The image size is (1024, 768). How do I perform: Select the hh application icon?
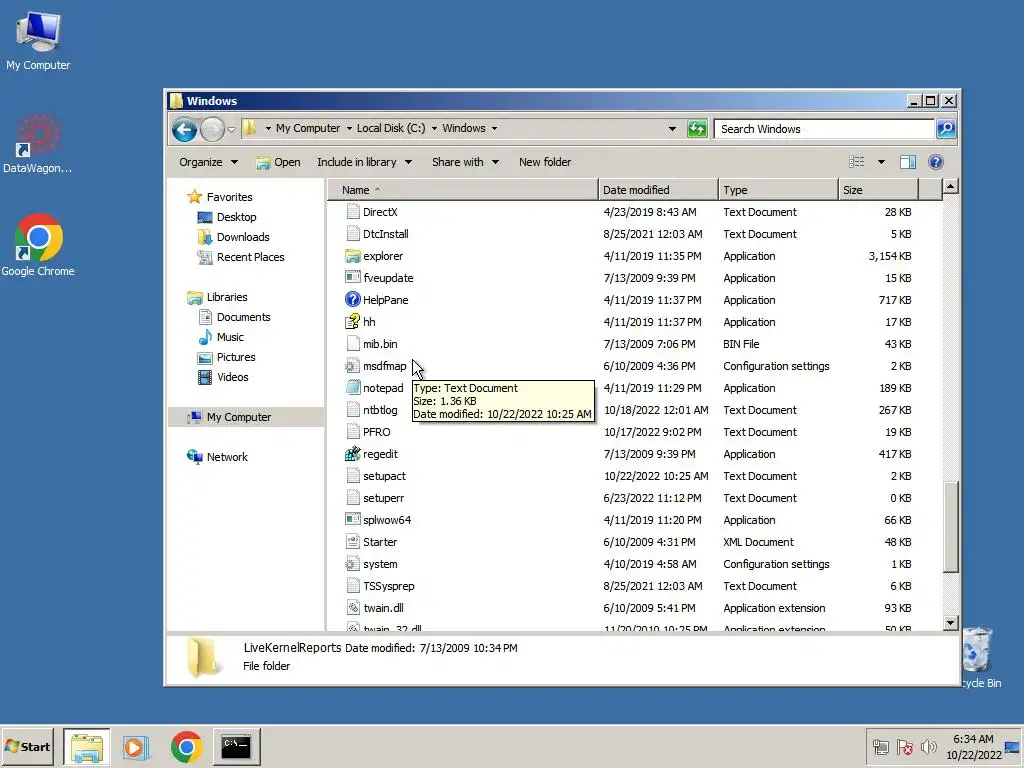pos(353,322)
